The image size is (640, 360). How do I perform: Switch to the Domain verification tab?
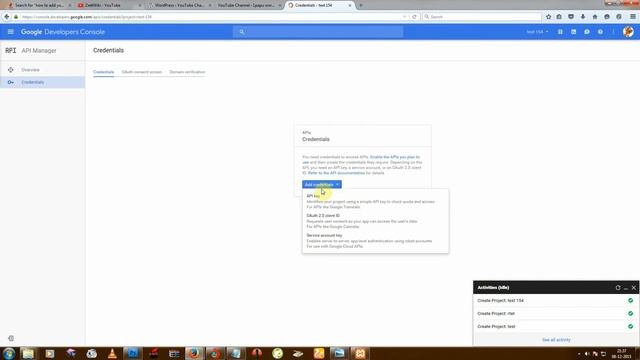(187, 72)
